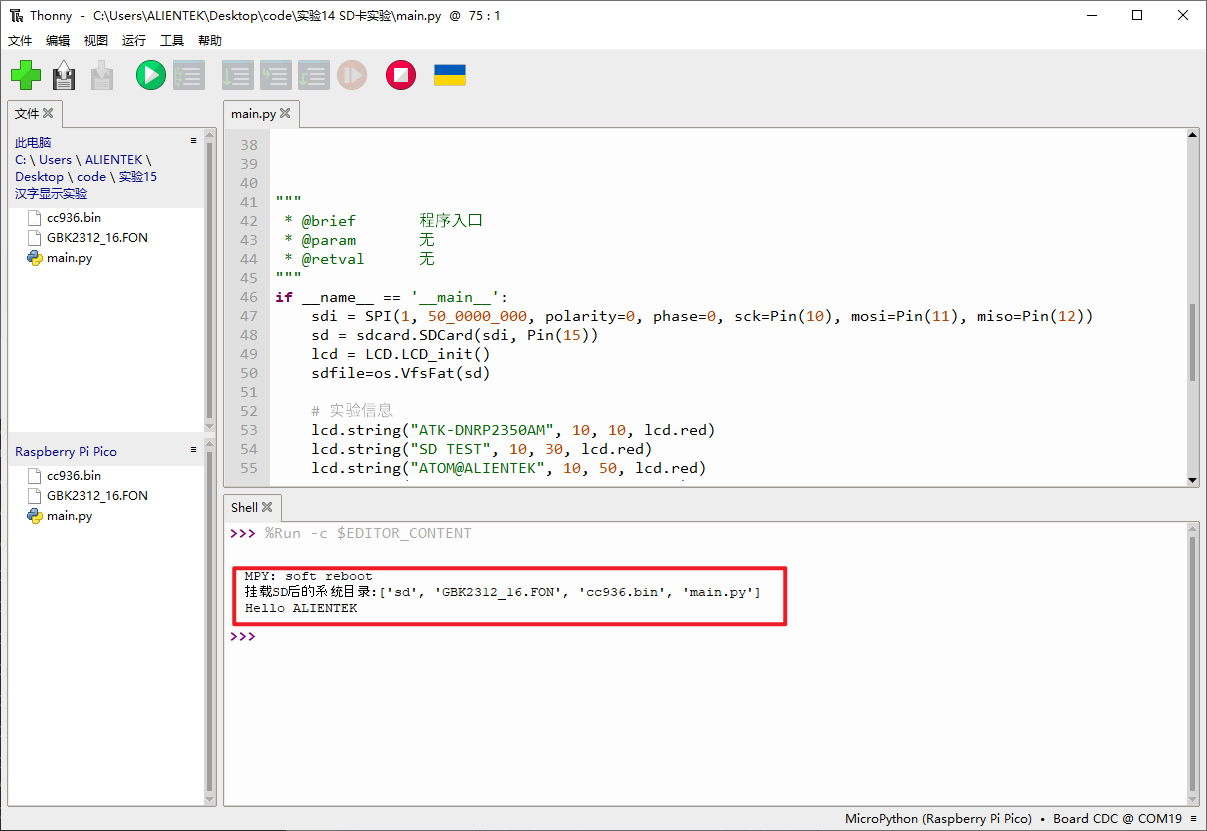Start debugging the current script

189,75
